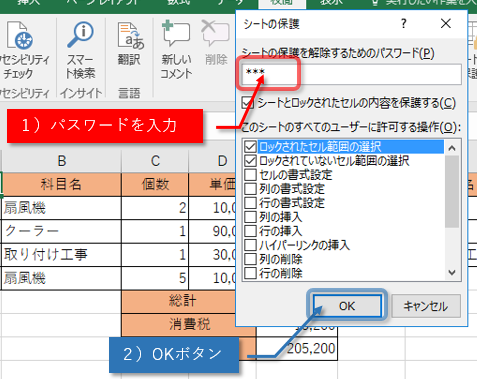Click the permissions list scroll down arrow
This screenshot has height=379, width=477.
pos(452,273)
